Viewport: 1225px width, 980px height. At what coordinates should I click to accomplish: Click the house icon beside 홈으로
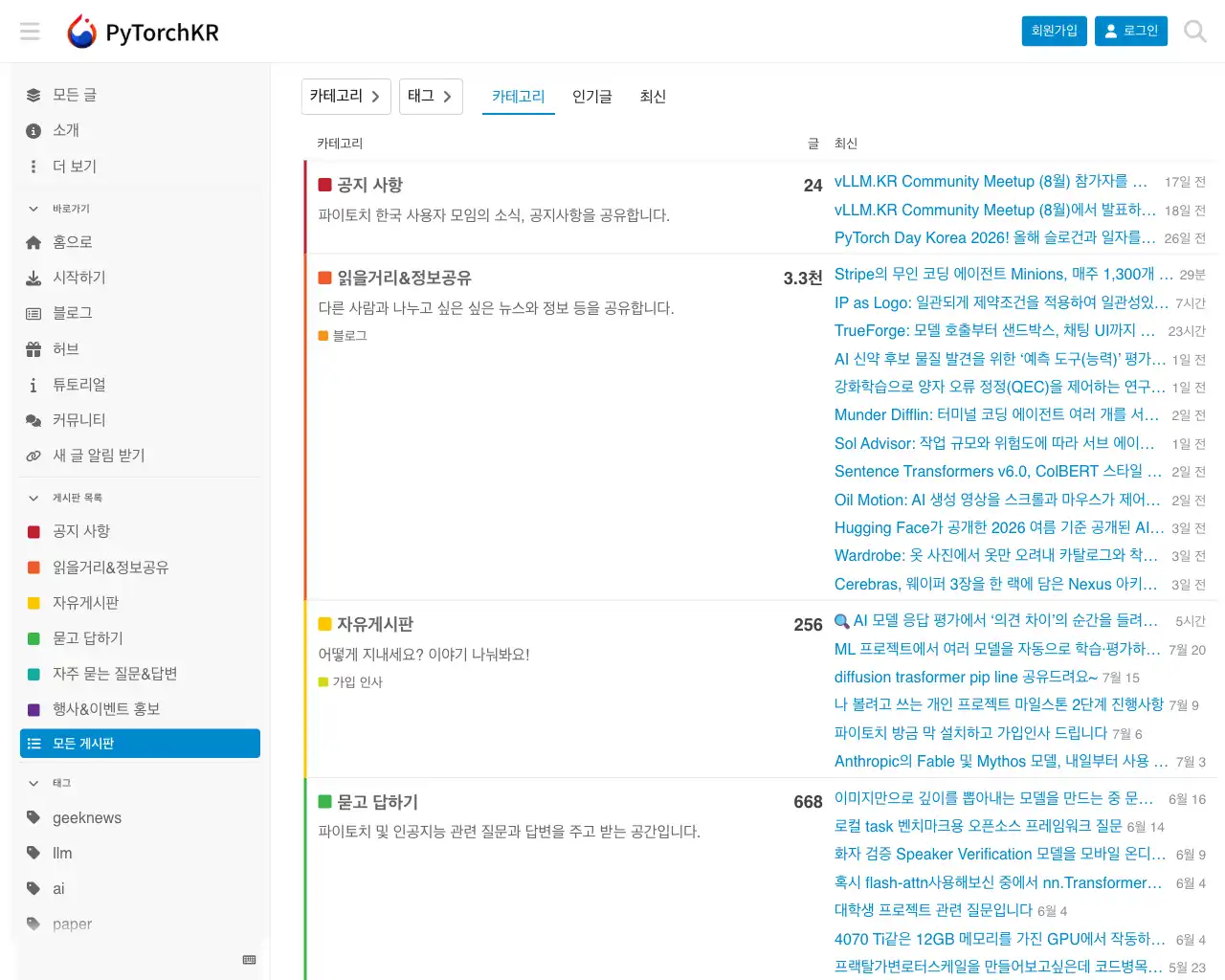(33, 242)
